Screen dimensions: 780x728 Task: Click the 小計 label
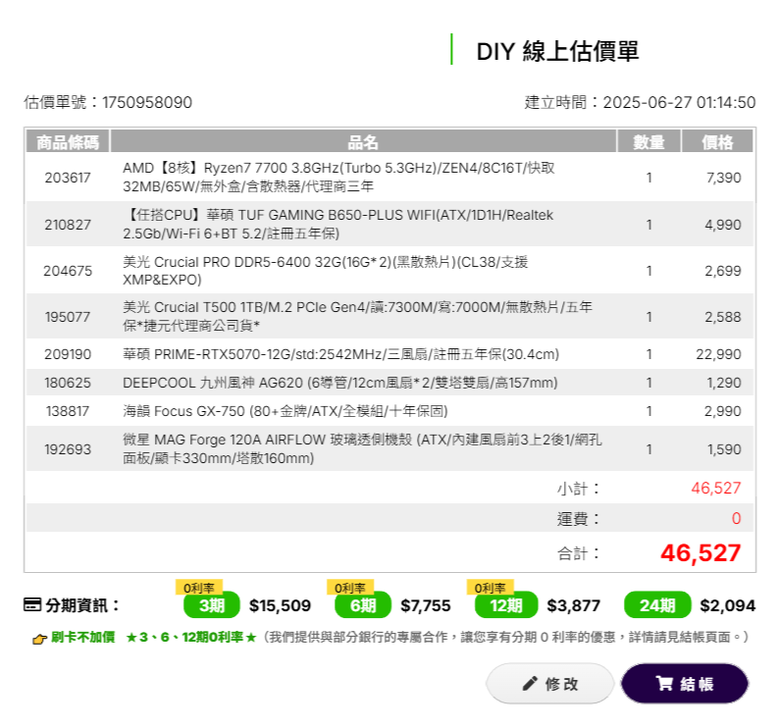click(578, 489)
